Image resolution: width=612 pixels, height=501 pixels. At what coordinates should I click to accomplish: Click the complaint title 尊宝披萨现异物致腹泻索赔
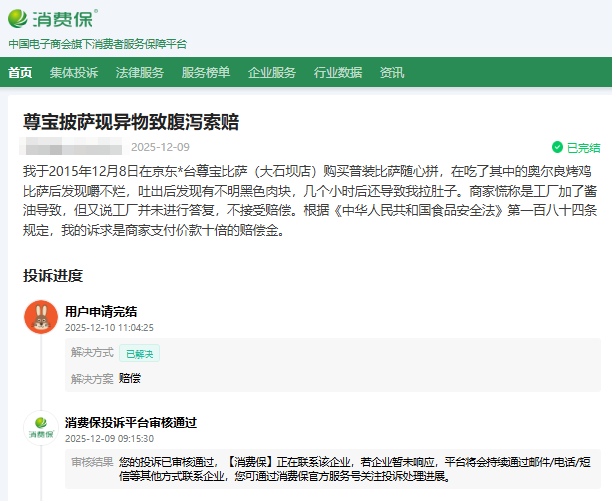[x=131, y=122]
